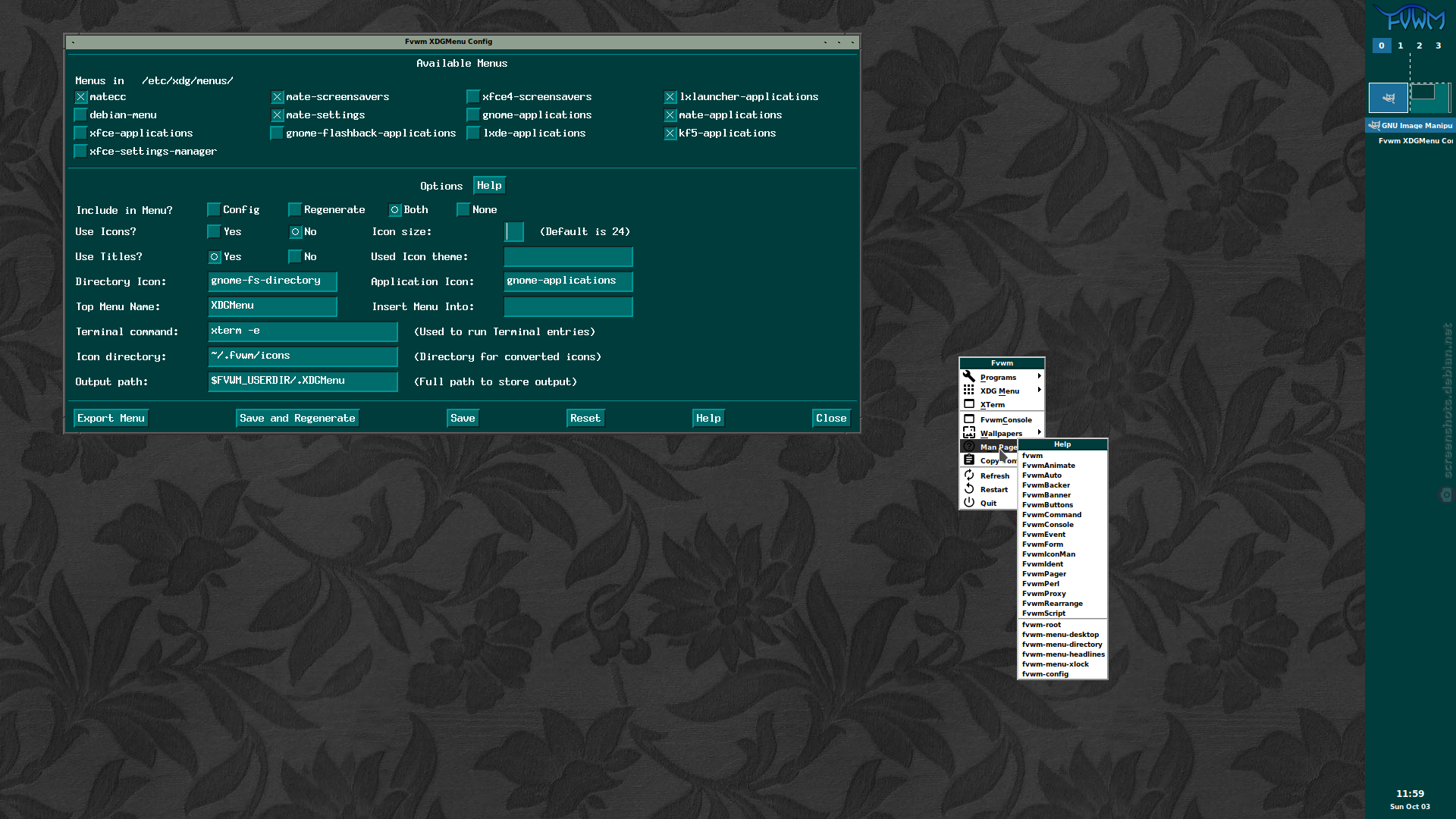The width and height of the screenshot is (1456, 819).
Task: Select None for Include in Menu
Action: [463, 210]
